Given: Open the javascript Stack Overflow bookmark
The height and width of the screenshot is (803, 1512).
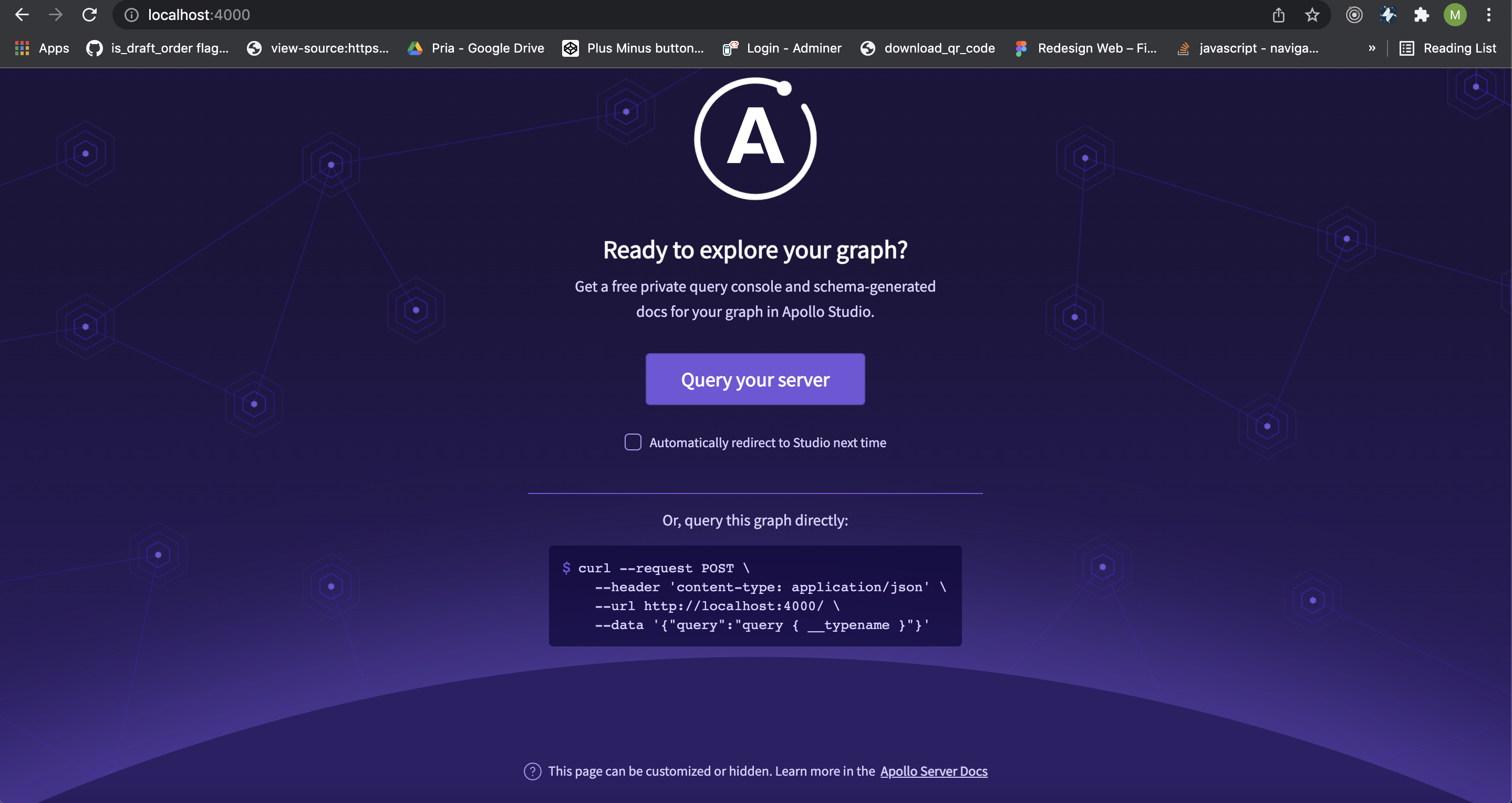Looking at the screenshot, I should pyautogui.click(x=1247, y=48).
